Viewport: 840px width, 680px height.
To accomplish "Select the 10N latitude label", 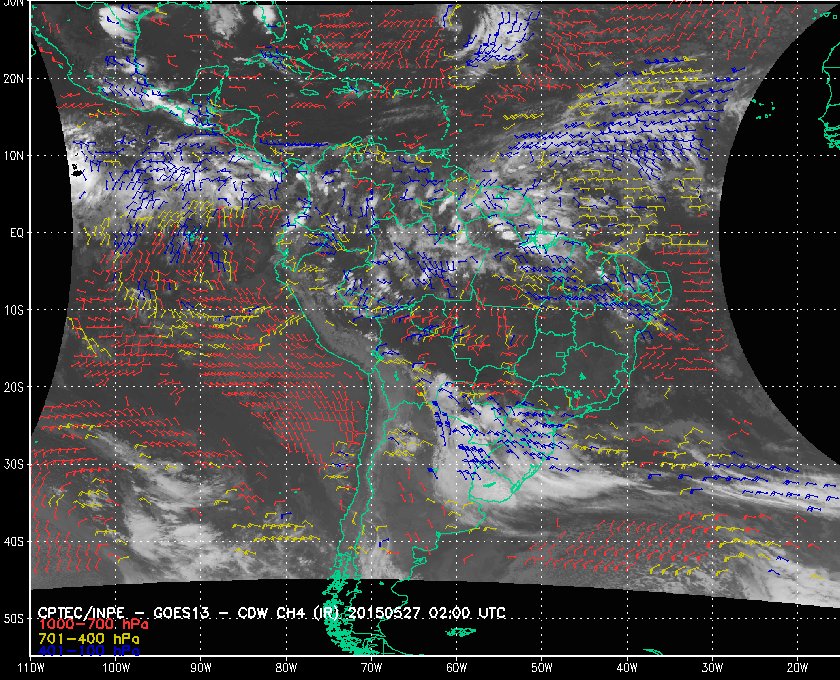I will 13,155.
